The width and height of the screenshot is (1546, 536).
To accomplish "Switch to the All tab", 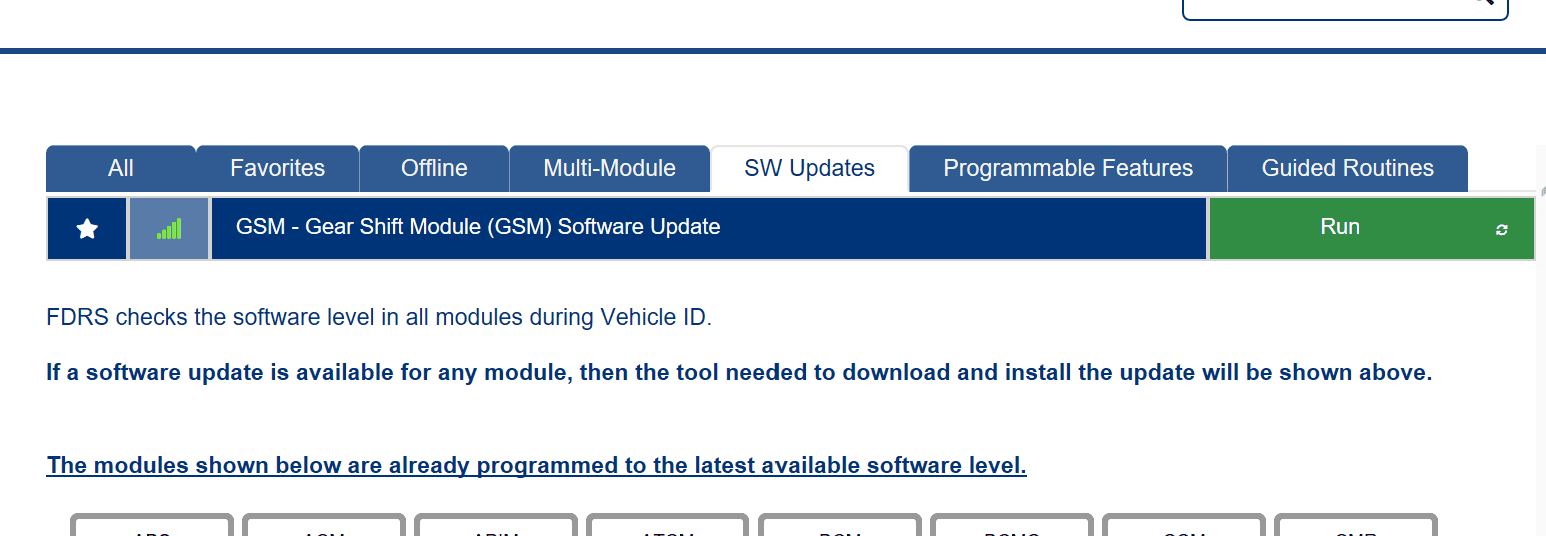I will 121,168.
